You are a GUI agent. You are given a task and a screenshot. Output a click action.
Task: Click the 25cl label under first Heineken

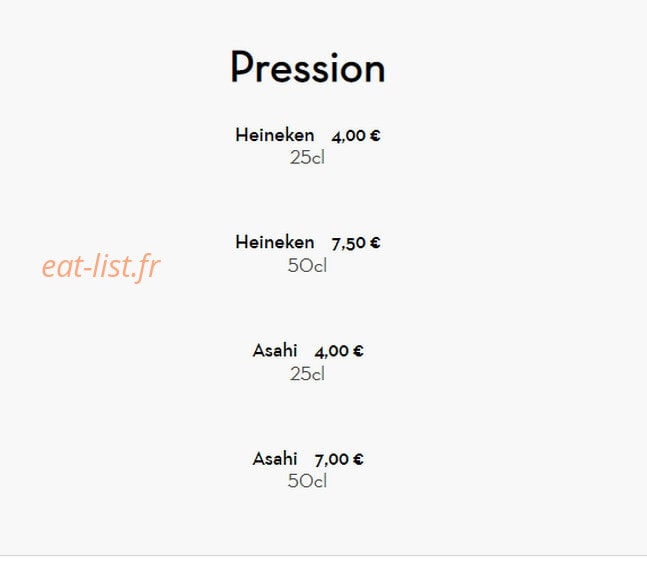point(307,158)
